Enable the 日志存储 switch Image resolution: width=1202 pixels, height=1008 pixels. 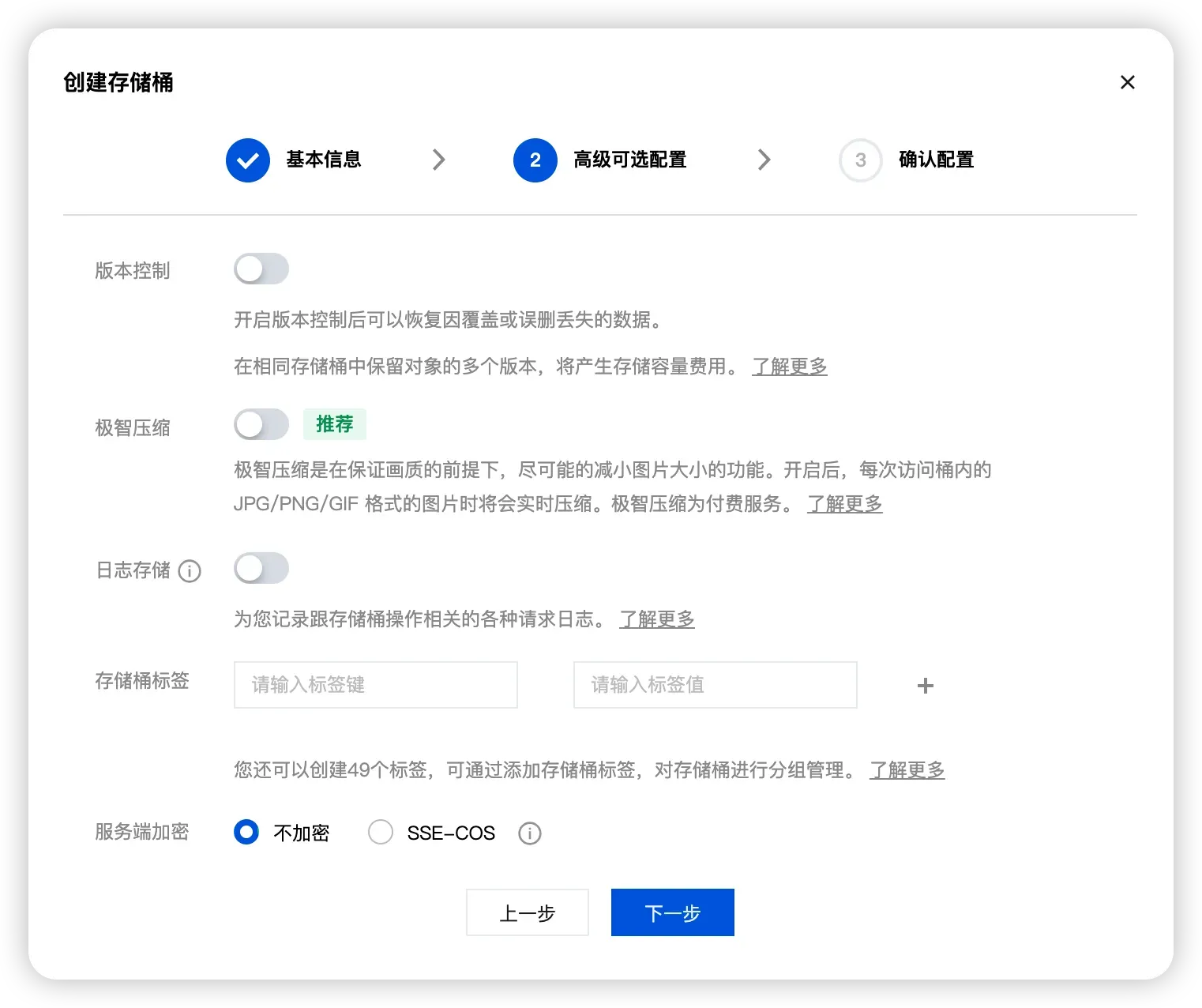click(x=261, y=569)
